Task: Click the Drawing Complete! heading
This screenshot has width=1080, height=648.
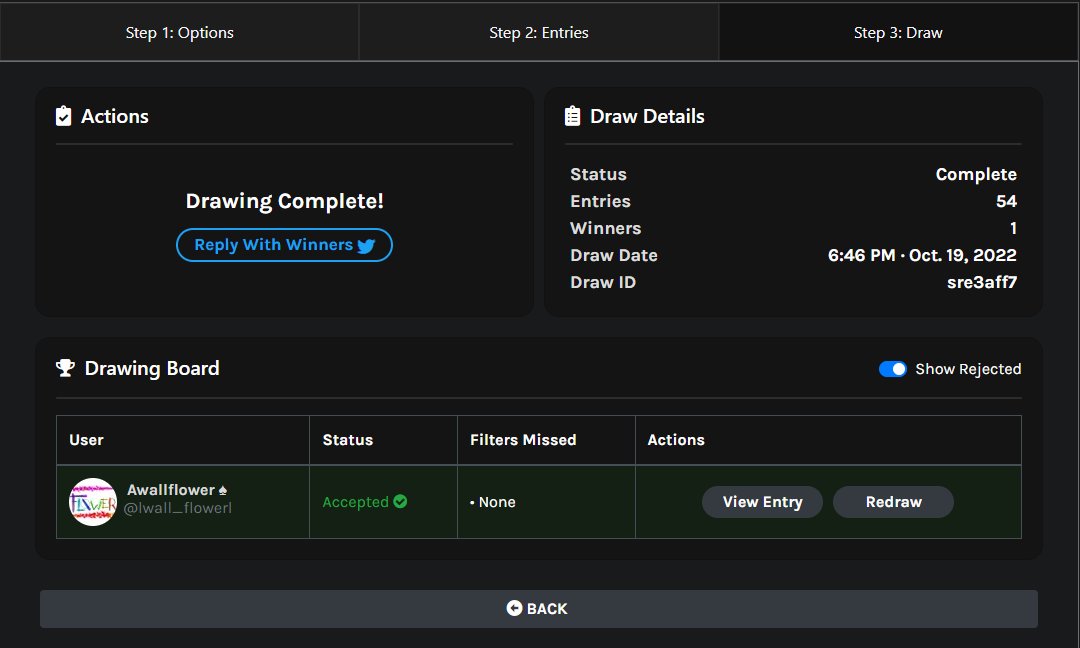Action: (x=284, y=201)
